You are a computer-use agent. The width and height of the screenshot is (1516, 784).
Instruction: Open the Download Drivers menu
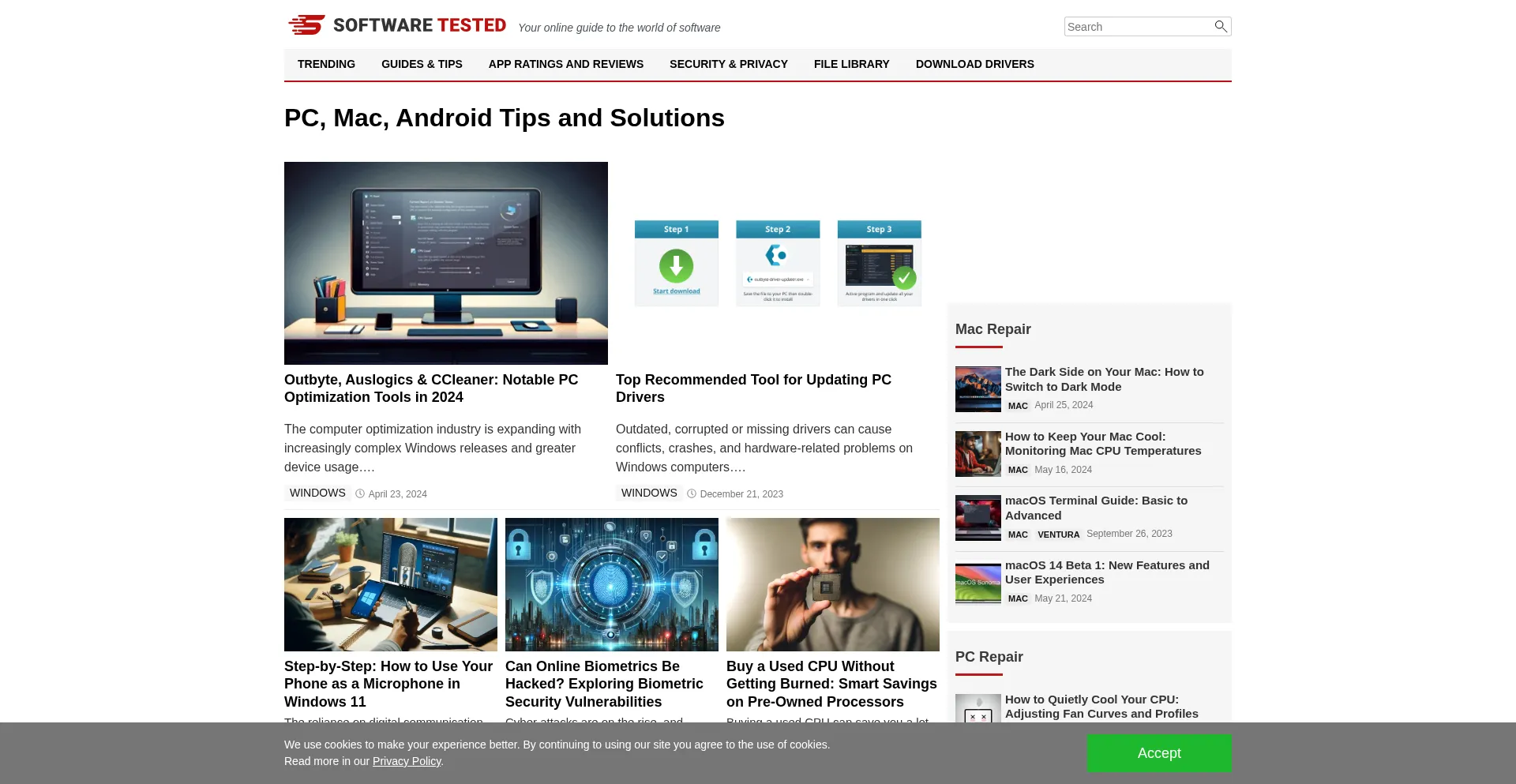(x=974, y=64)
